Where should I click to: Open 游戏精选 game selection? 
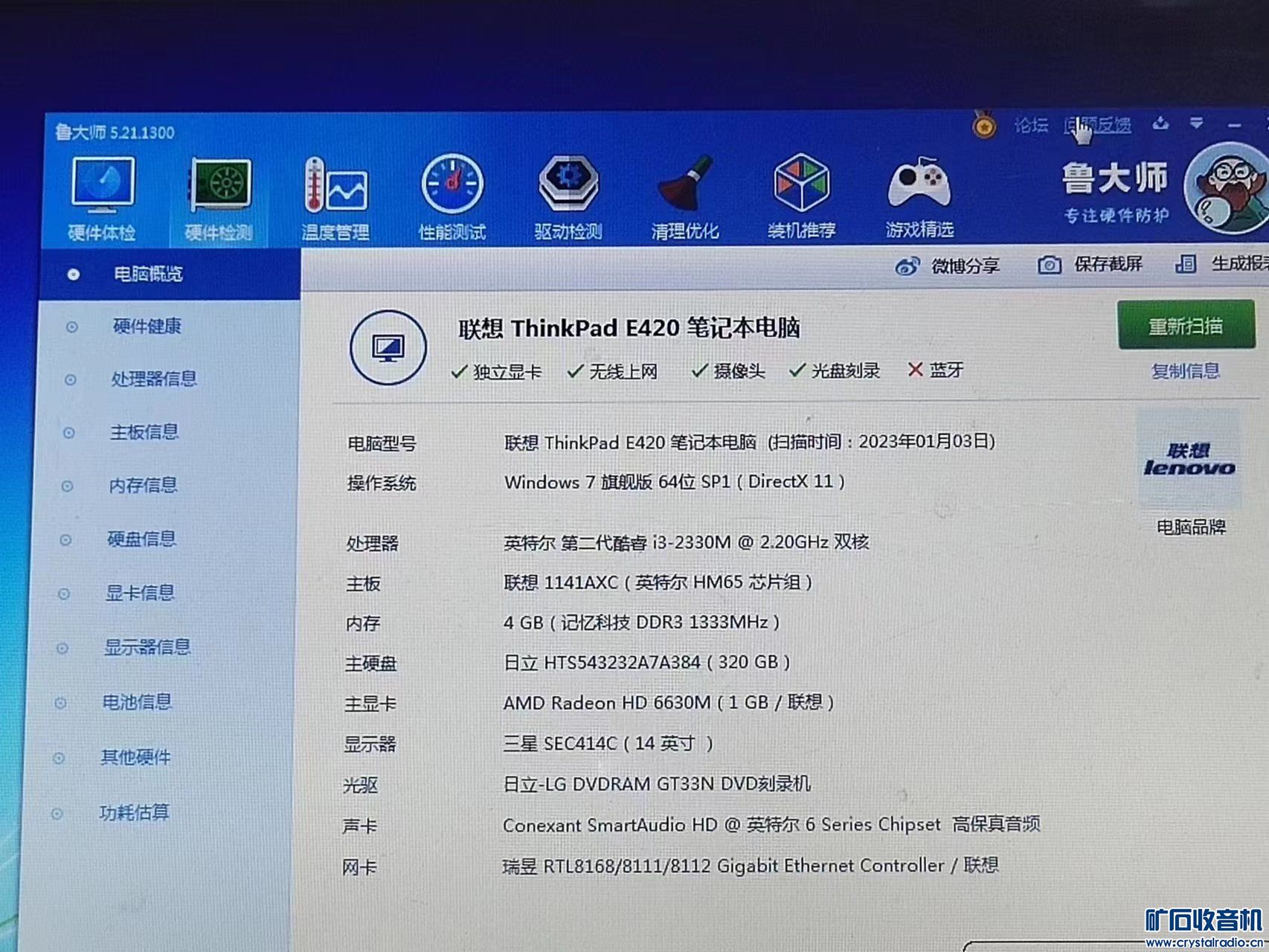tap(919, 196)
